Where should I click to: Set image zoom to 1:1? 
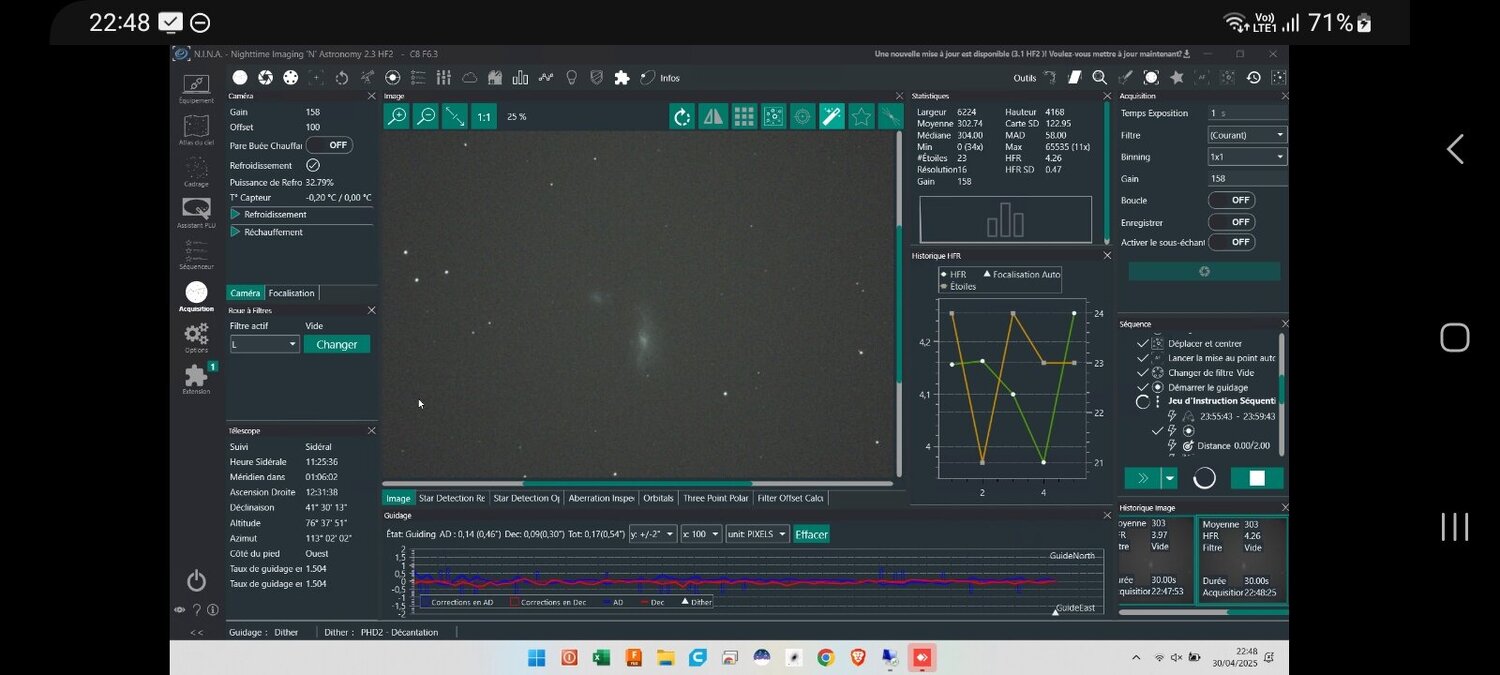coord(484,117)
